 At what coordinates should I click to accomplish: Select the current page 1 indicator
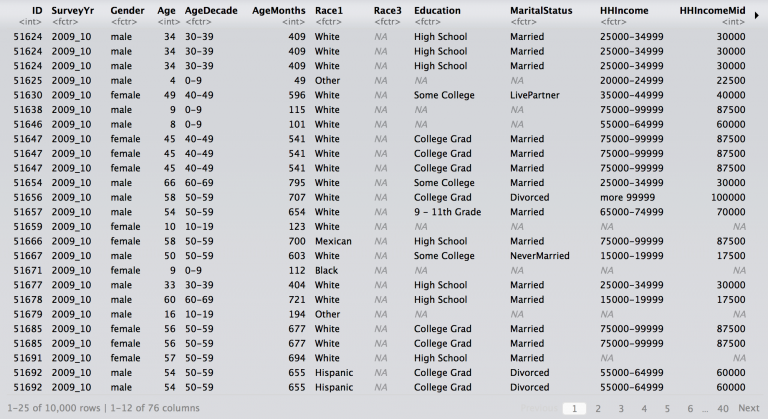574,408
